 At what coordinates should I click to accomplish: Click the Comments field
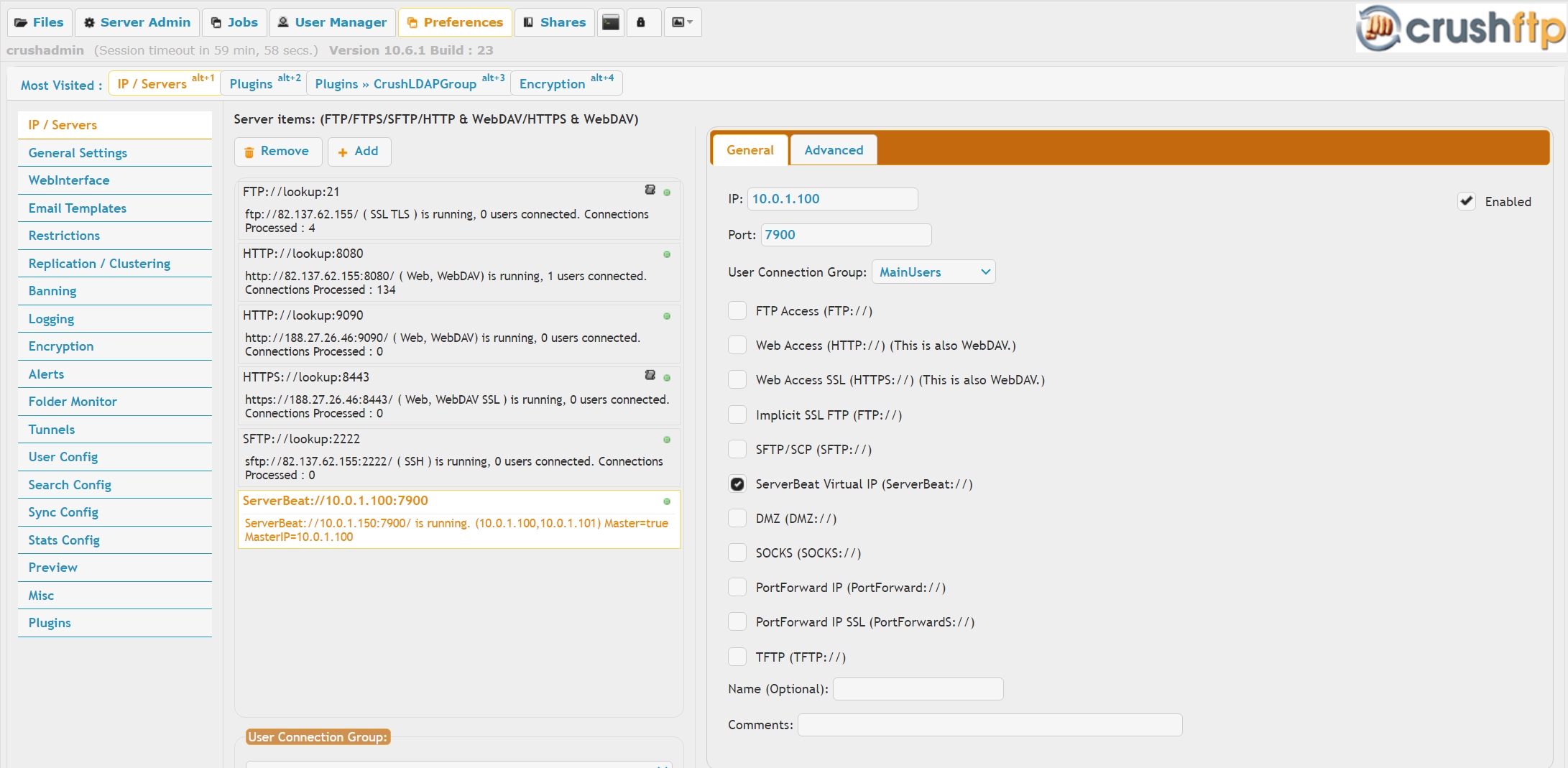[990, 725]
